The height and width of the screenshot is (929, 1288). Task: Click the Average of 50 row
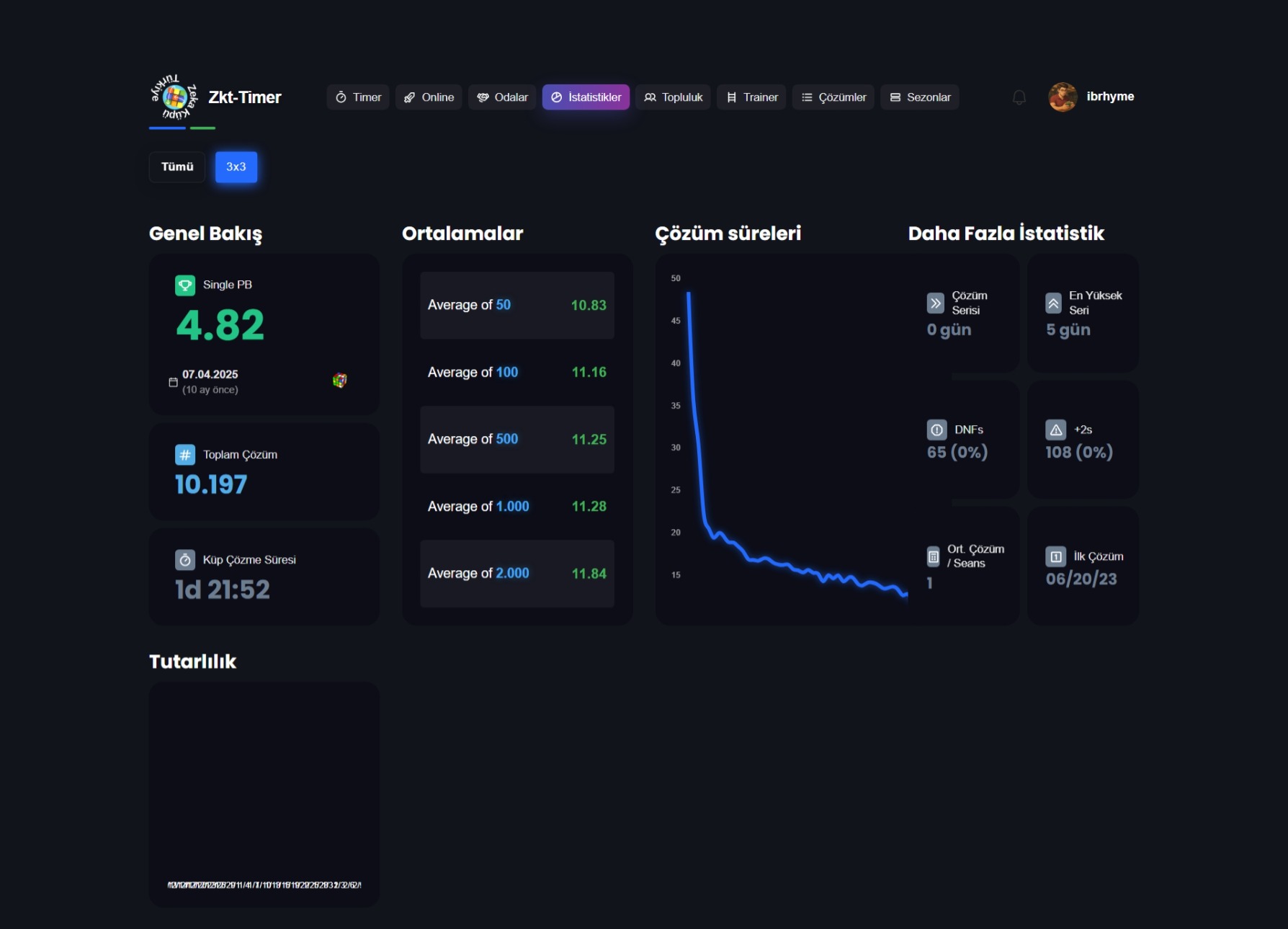[517, 306]
